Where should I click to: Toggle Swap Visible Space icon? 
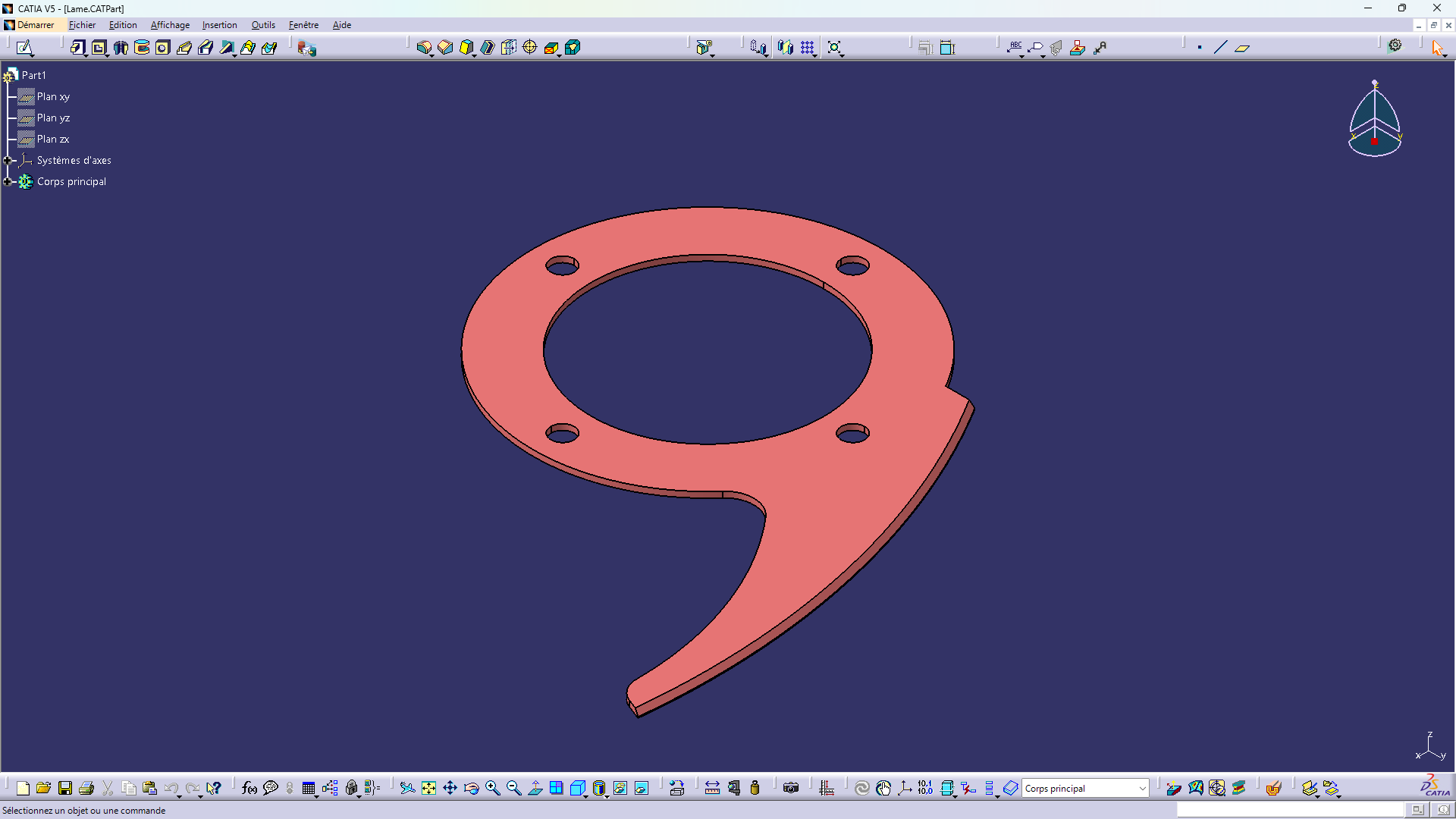tap(642, 789)
